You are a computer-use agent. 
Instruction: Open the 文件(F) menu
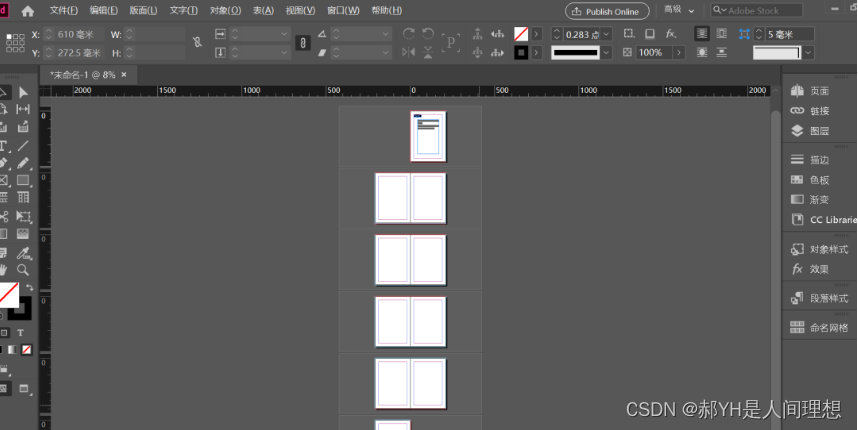pyautogui.click(x=63, y=10)
